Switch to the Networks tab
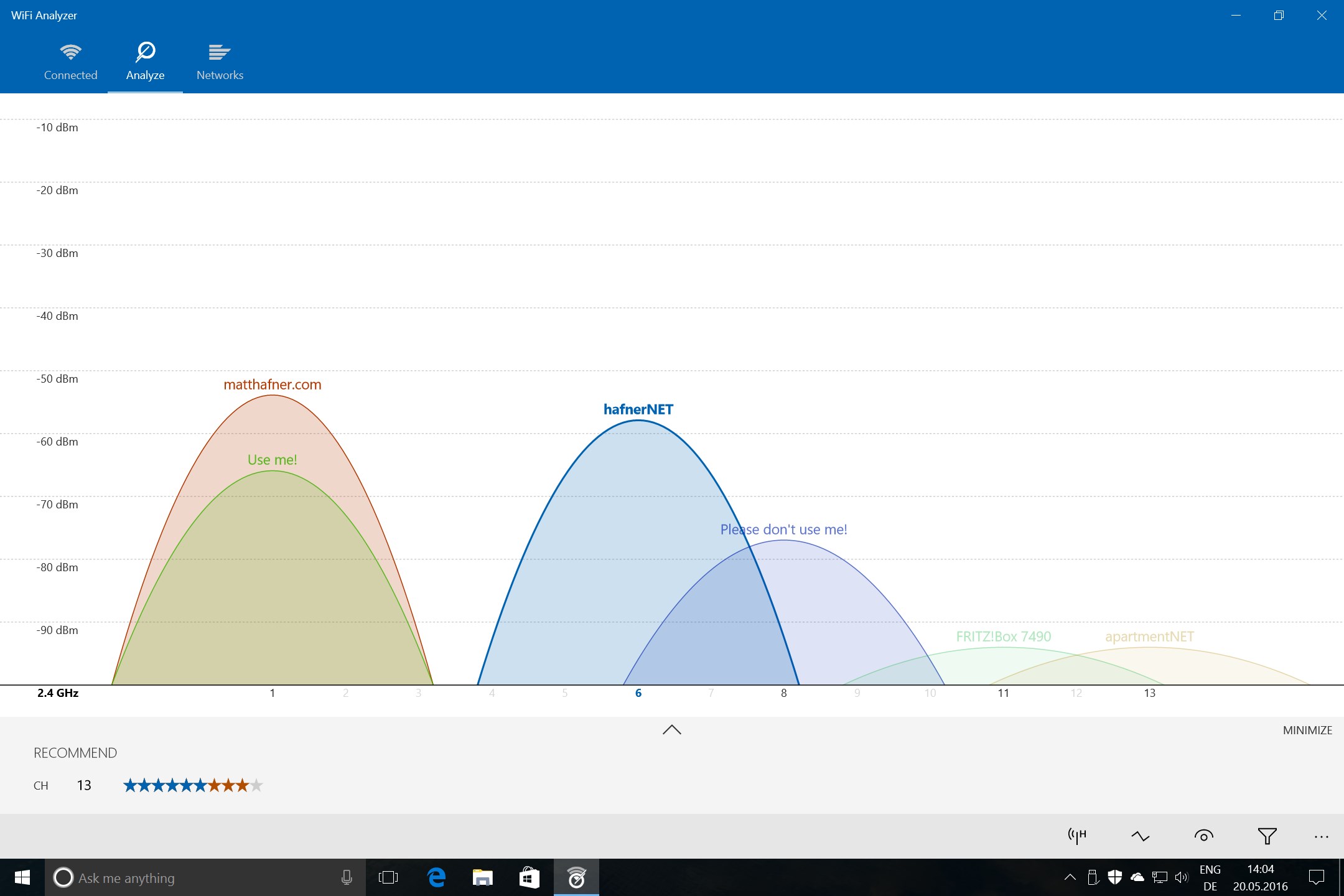 pos(219,61)
